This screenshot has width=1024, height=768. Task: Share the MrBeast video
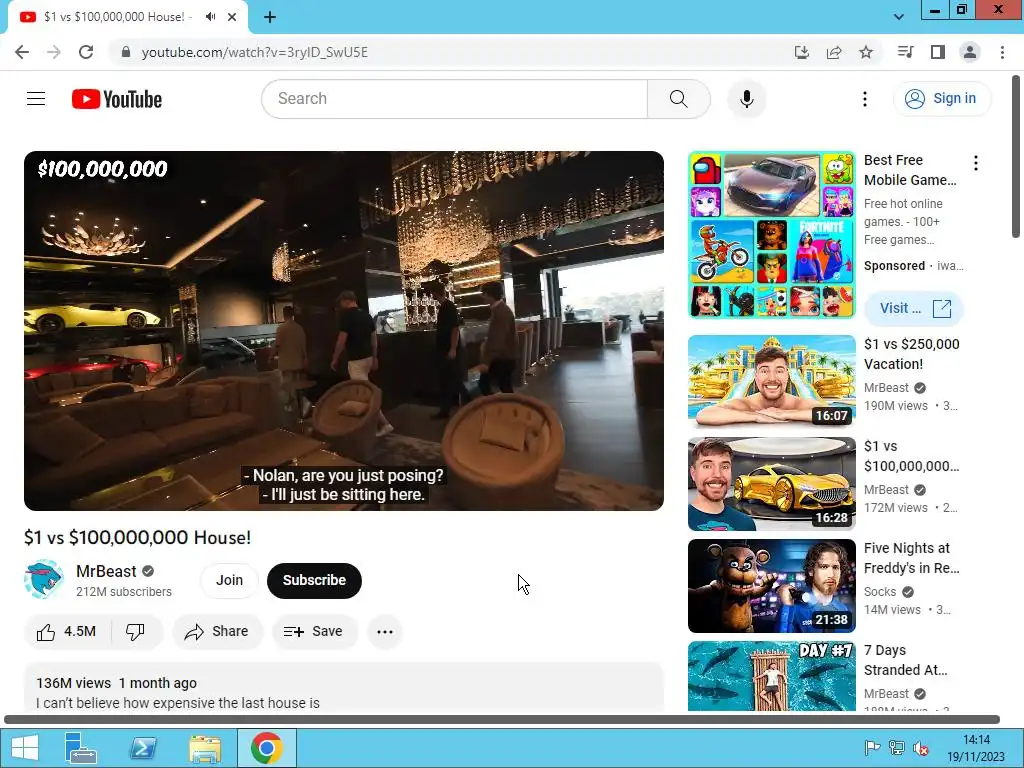tap(217, 632)
